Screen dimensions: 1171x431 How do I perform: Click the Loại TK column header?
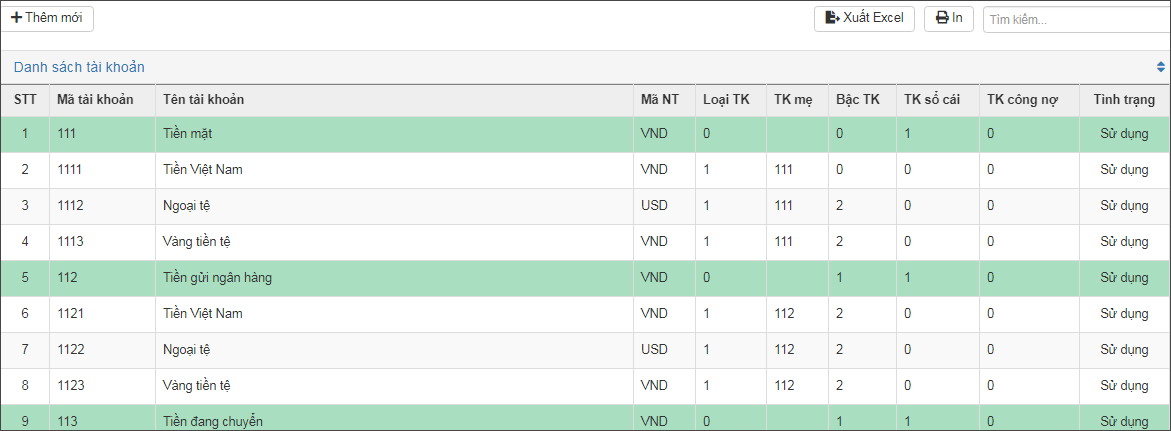727,99
